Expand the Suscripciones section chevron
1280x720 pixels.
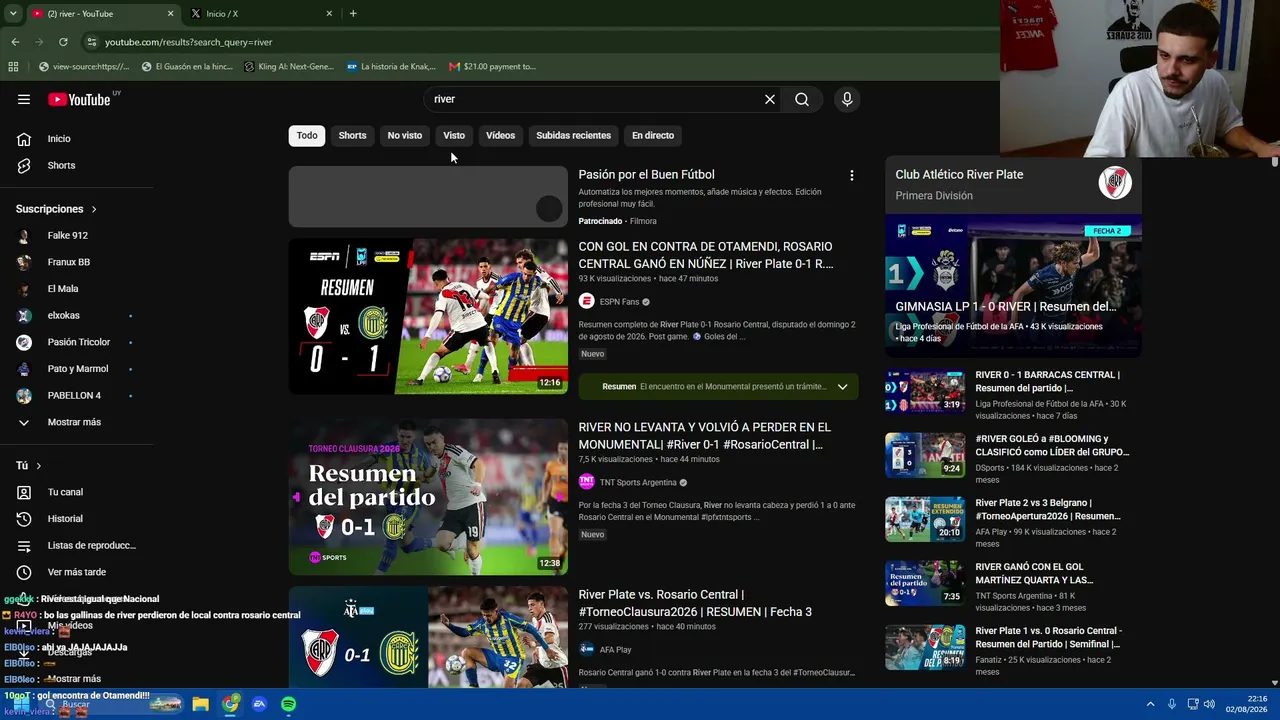click(x=94, y=209)
